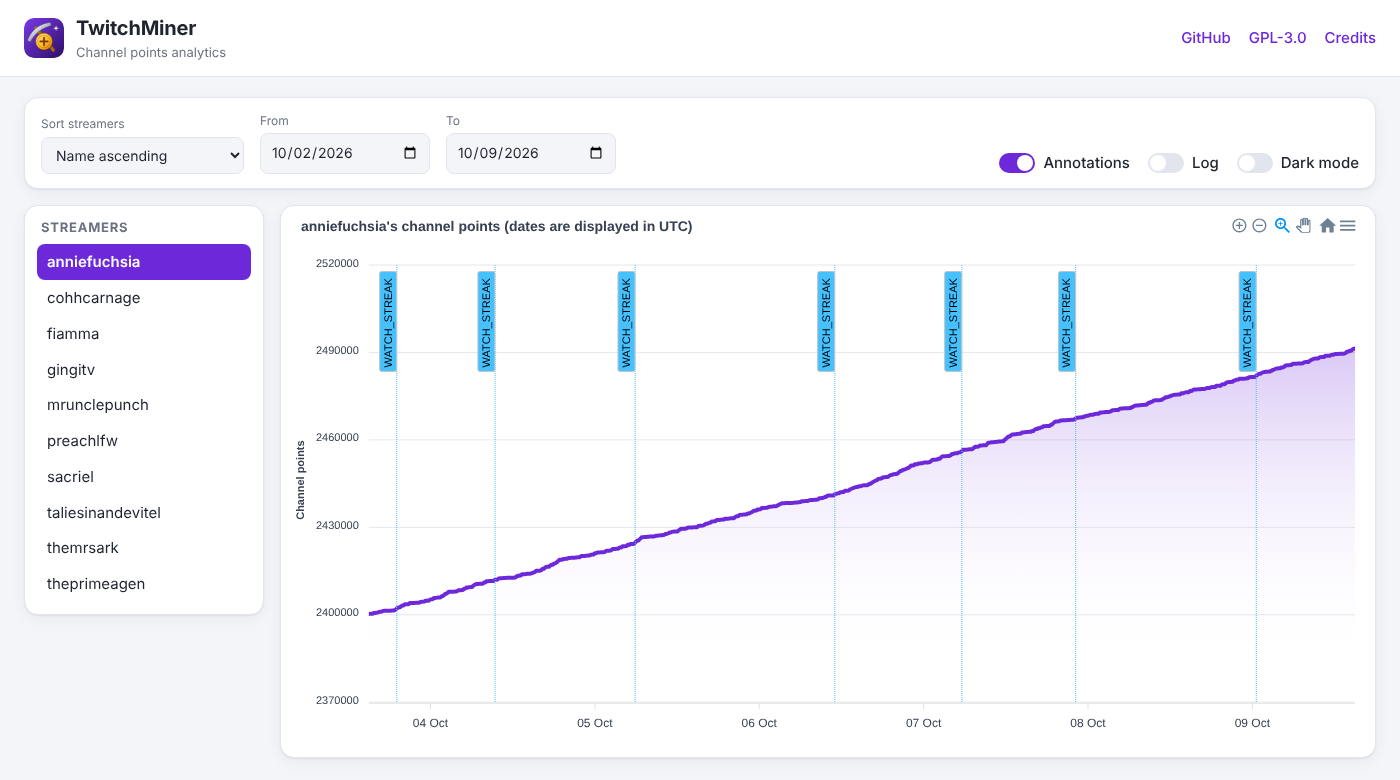1400x780 pixels.
Task: Click the "Channel points analytics" subtitle
Action: [x=151, y=53]
